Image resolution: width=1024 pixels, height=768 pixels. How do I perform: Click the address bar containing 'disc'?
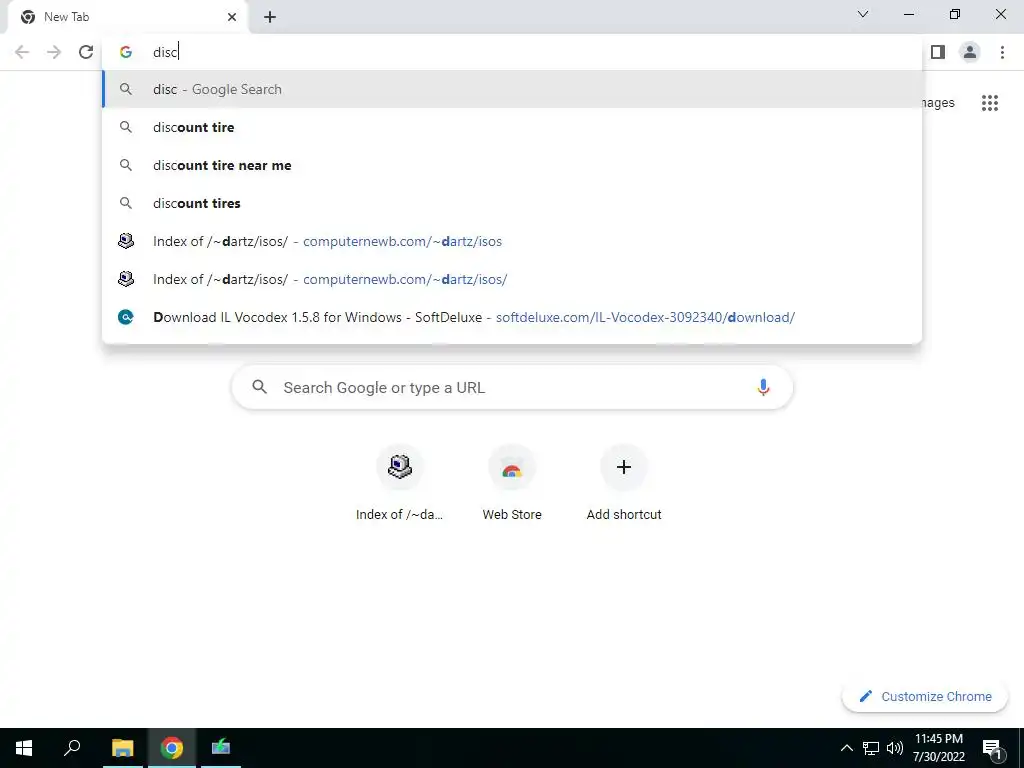(512, 52)
